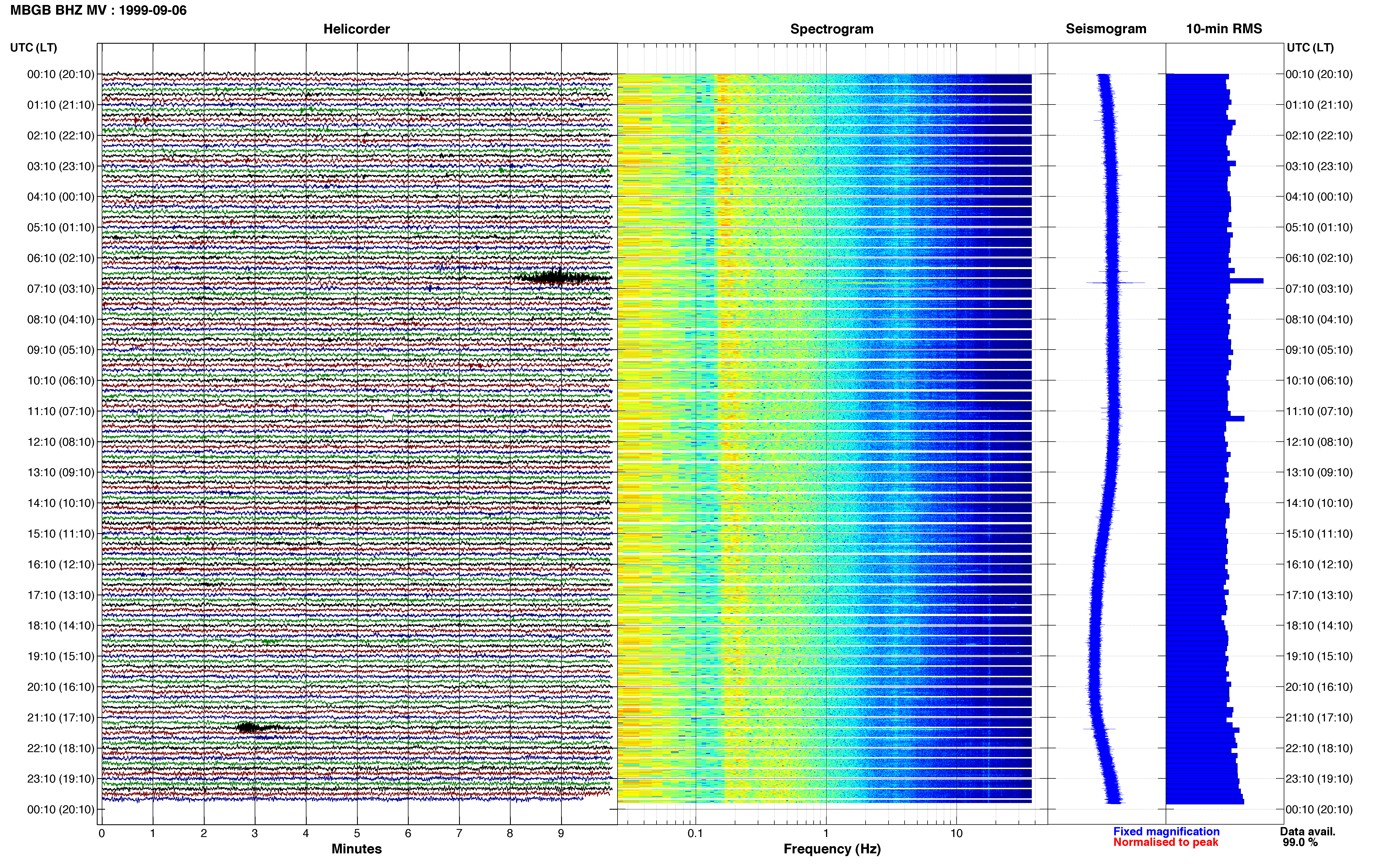Click the '9' tick on the Minutes axis
1388x868 pixels.
coord(561,833)
